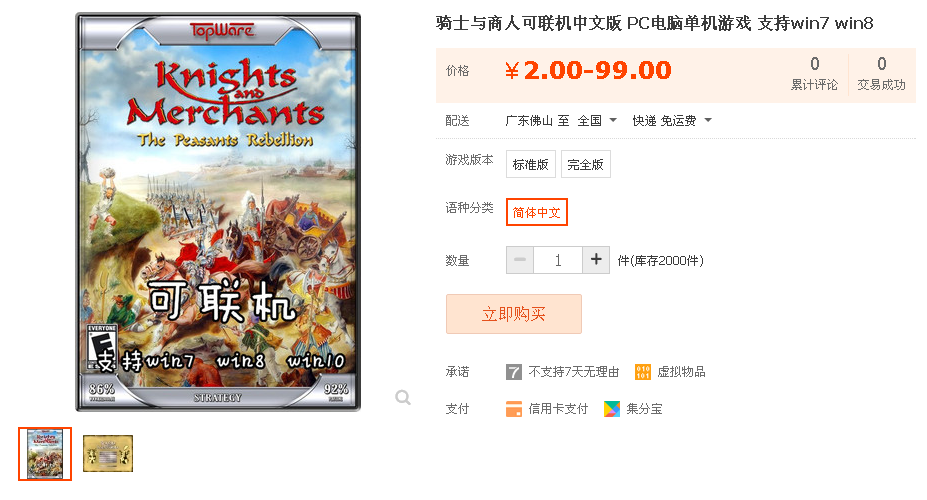Open the 交易成功 transactions count
The image size is (927, 500).
click(881, 73)
